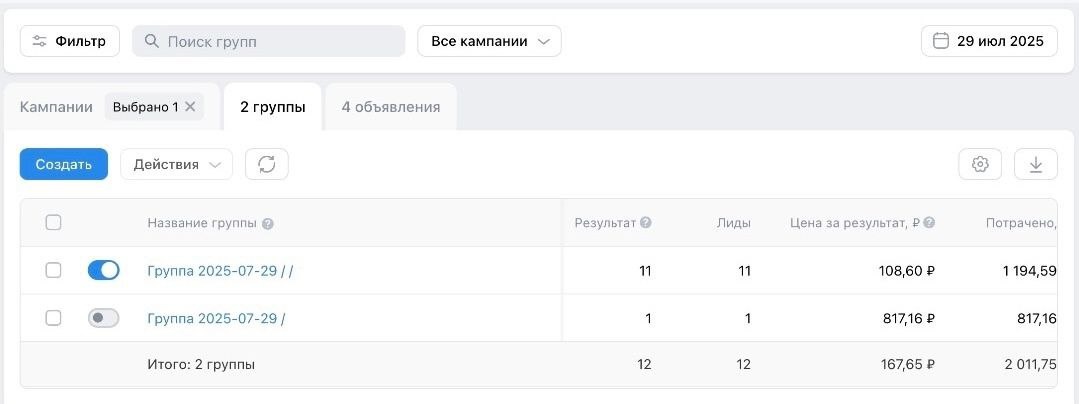Disable the first group's enabled switch

pyautogui.click(x=103, y=270)
